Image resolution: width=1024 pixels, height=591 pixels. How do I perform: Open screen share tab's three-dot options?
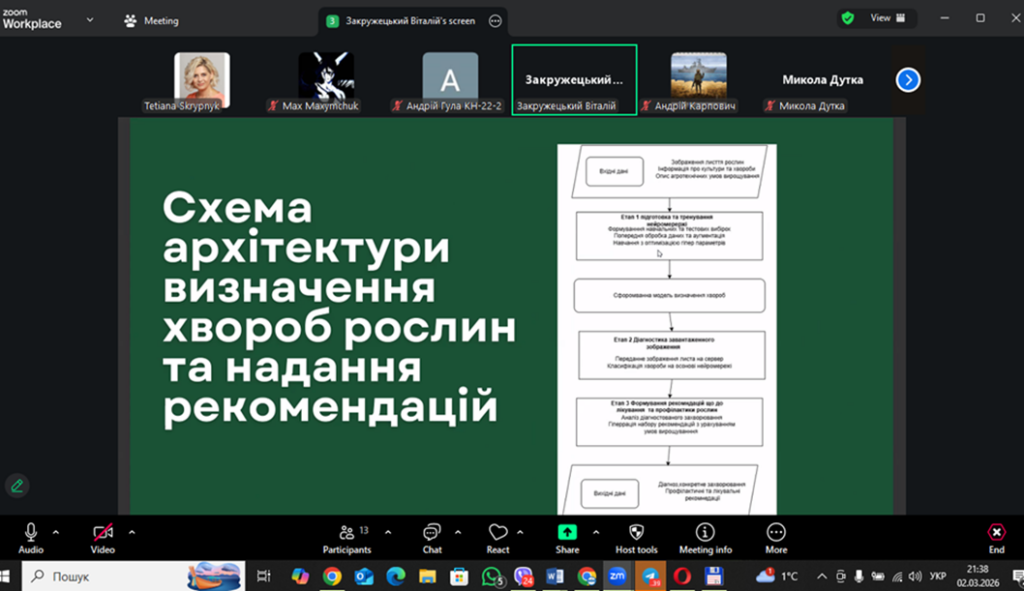click(x=495, y=20)
